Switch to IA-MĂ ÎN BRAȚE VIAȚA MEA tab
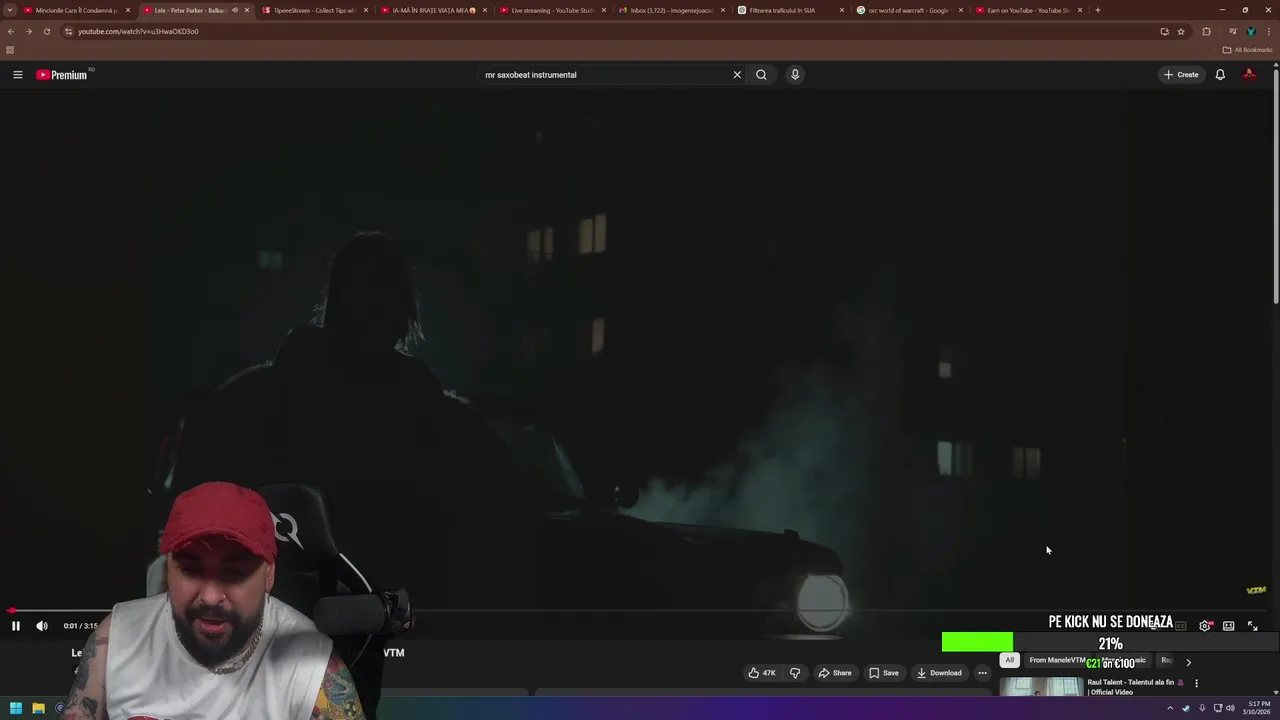The width and height of the screenshot is (1280, 720). point(434,10)
